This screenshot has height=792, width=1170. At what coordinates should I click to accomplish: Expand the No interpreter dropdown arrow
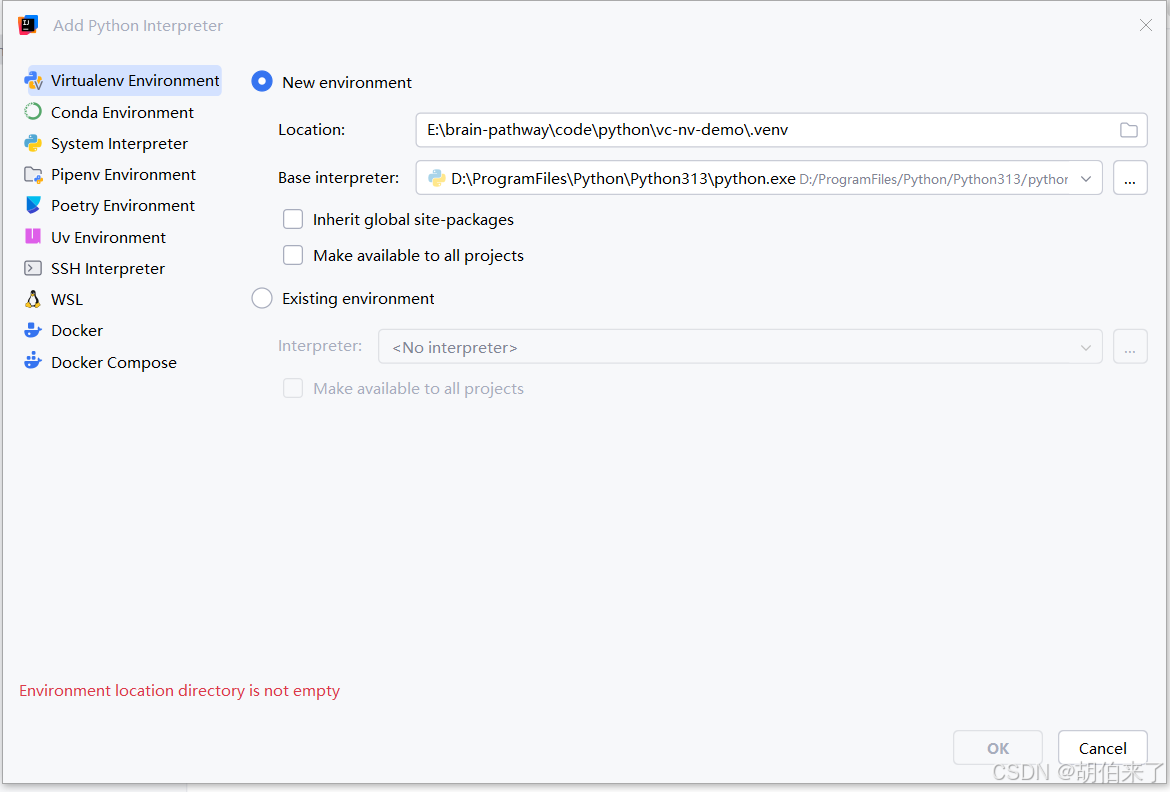[1086, 348]
